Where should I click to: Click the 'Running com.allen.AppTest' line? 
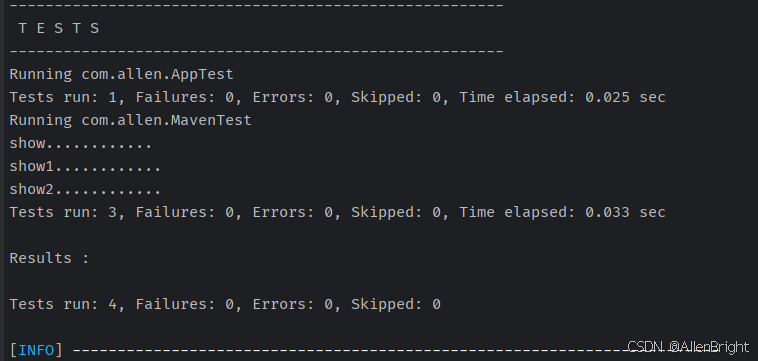click(121, 74)
